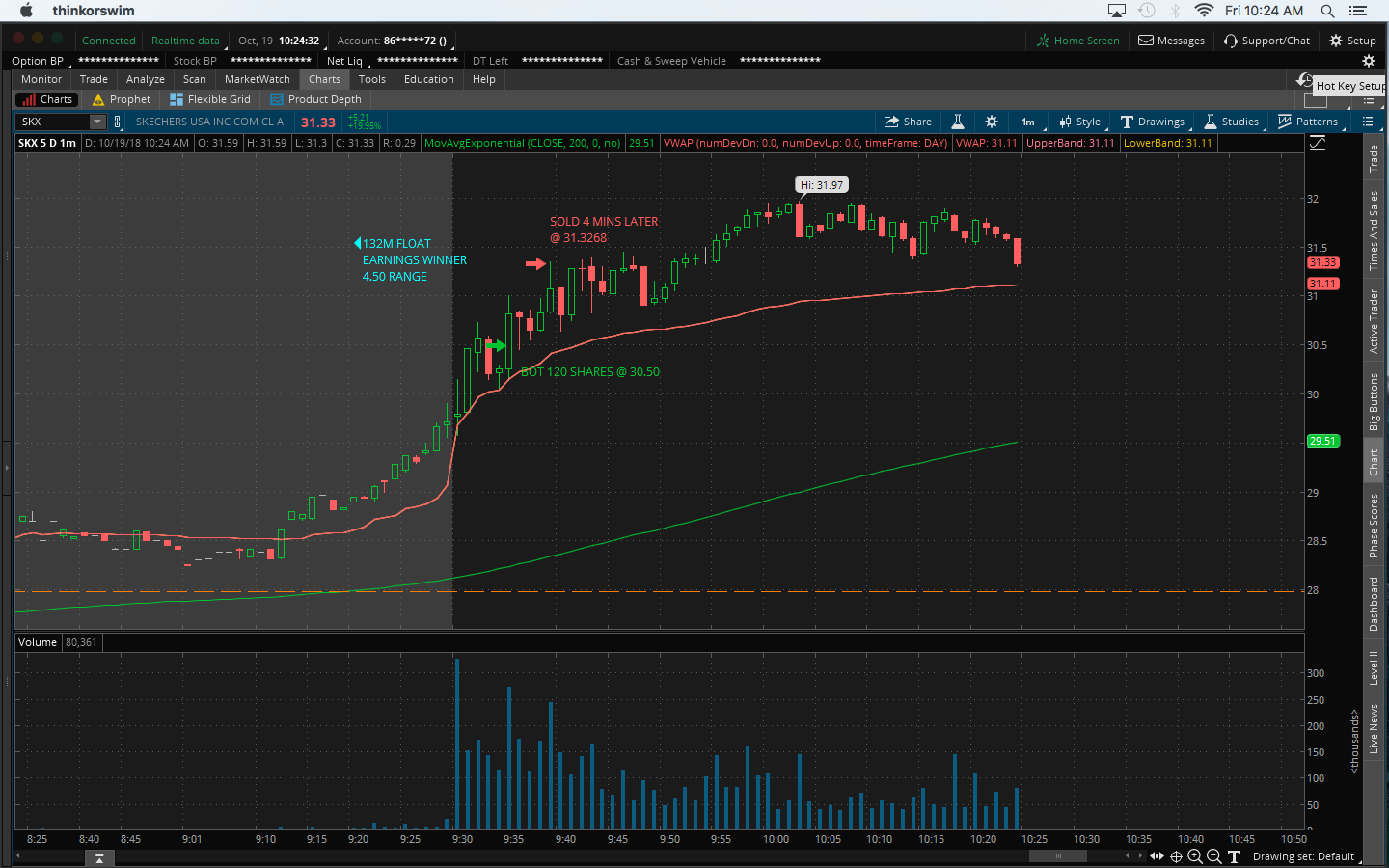Open the chart Style menu
Image resolution: width=1389 pixels, height=868 pixels.
click(1080, 122)
